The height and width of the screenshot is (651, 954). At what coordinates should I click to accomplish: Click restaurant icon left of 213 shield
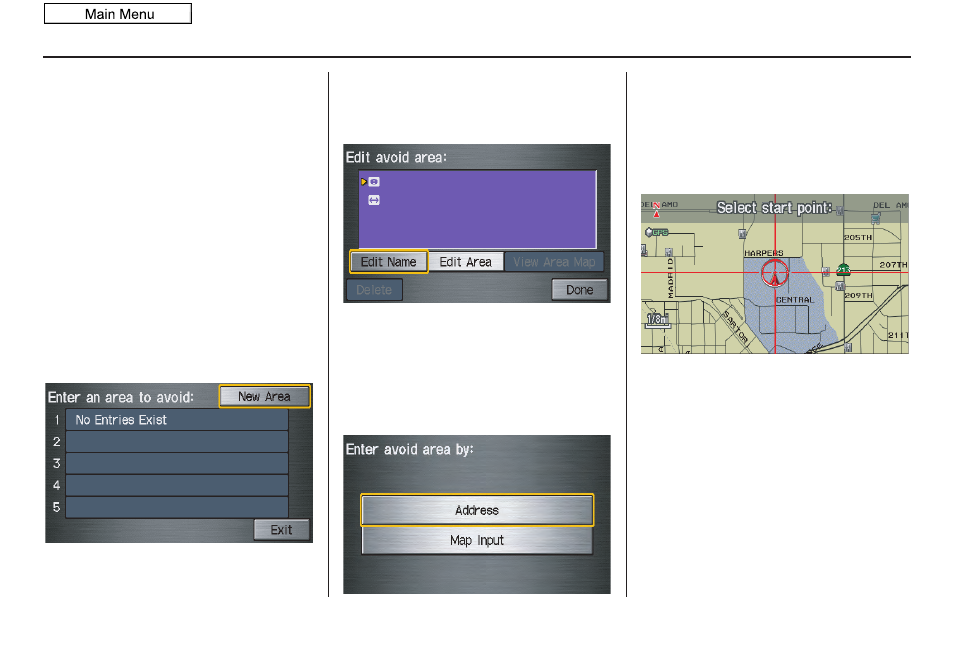tap(826, 272)
